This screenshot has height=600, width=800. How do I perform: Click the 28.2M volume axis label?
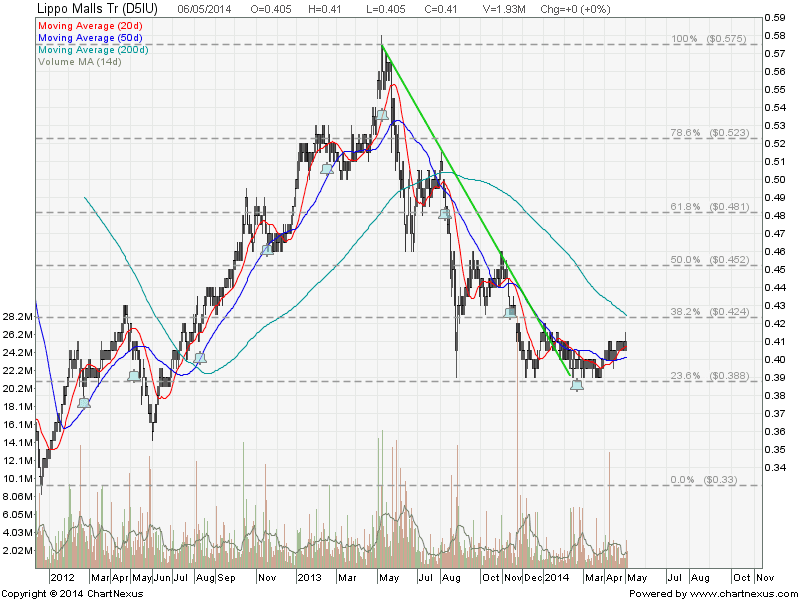(18, 317)
